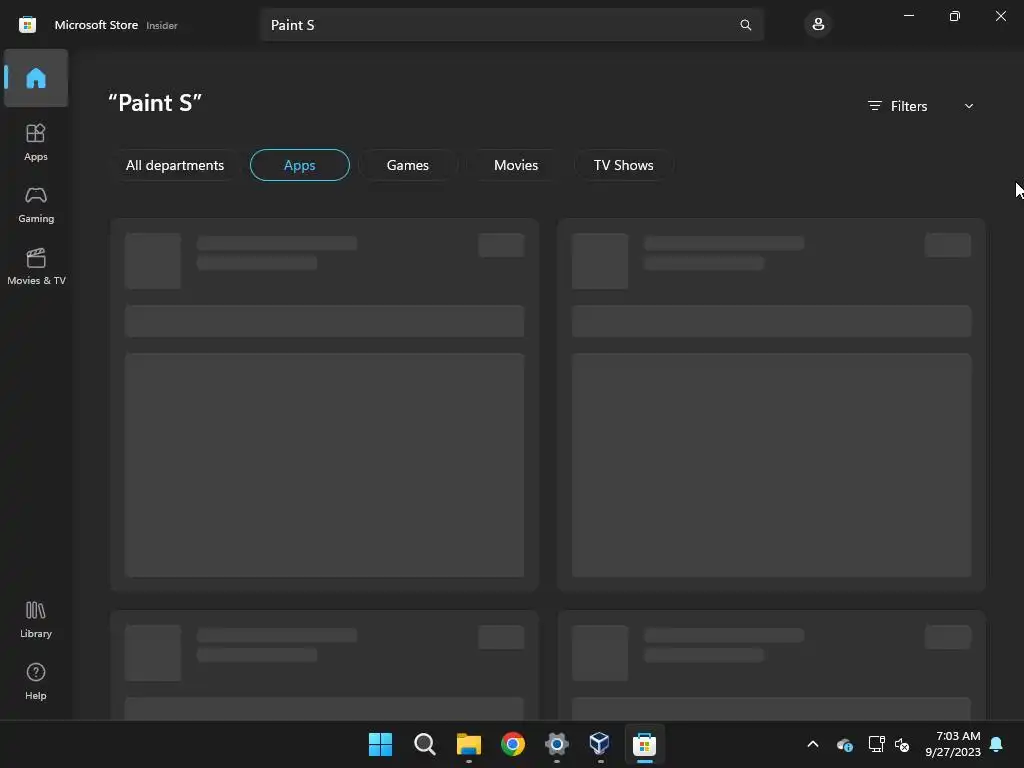This screenshot has width=1024, height=768.
Task: Open the notification bell
Action: (x=996, y=744)
